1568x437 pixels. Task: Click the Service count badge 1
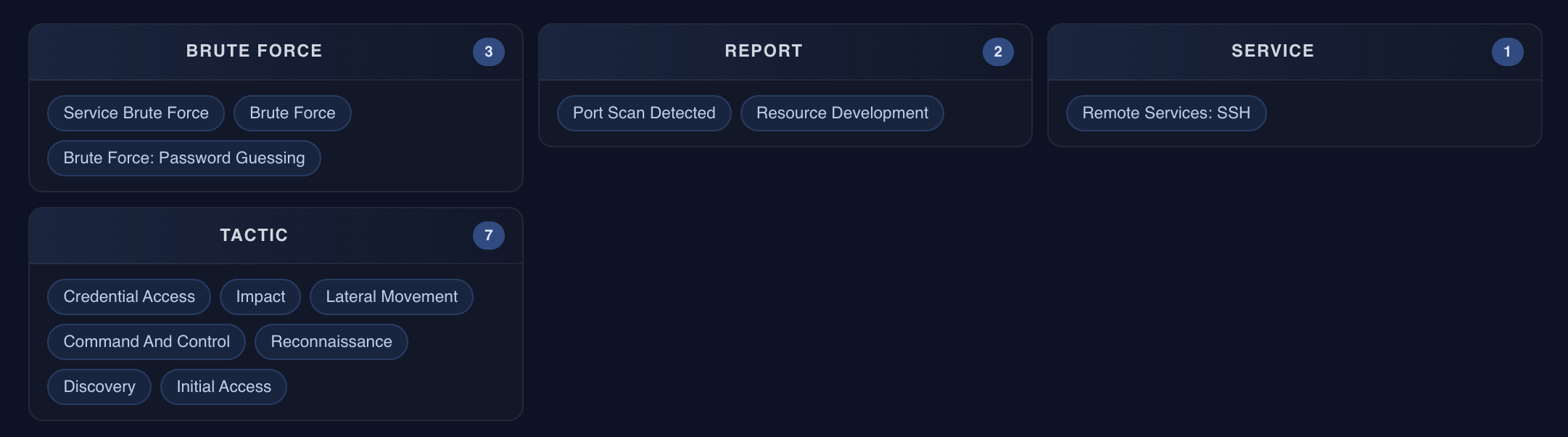click(x=1507, y=52)
